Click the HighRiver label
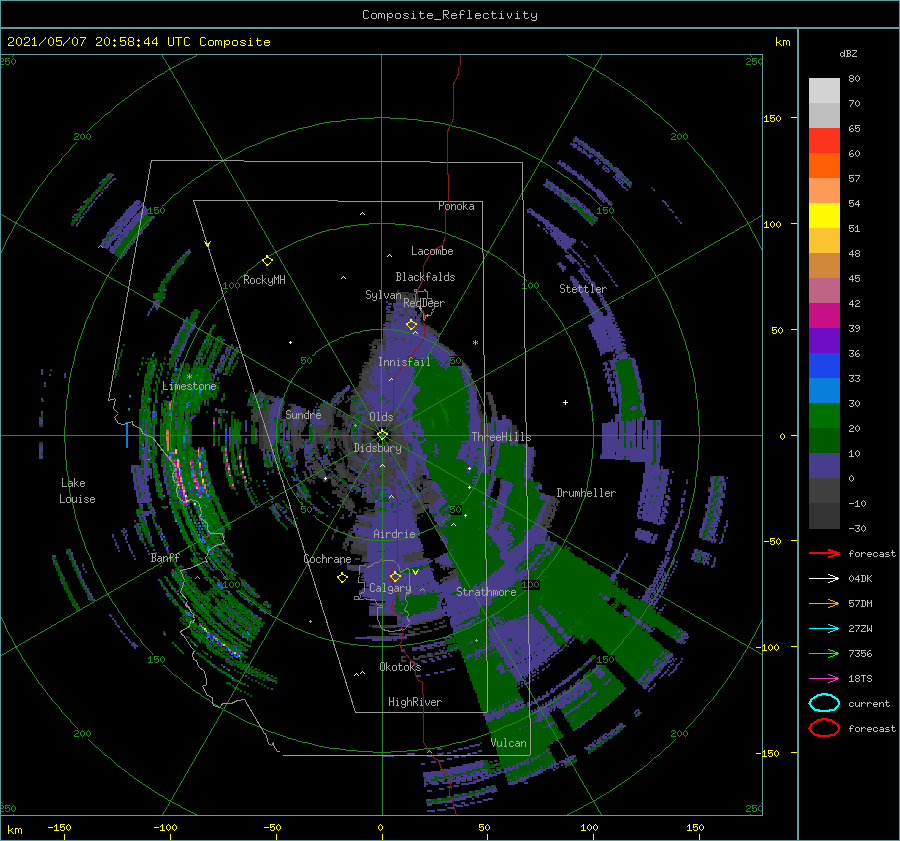Image resolution: width=900 pixels, height=841 pixels. [415, 702]
